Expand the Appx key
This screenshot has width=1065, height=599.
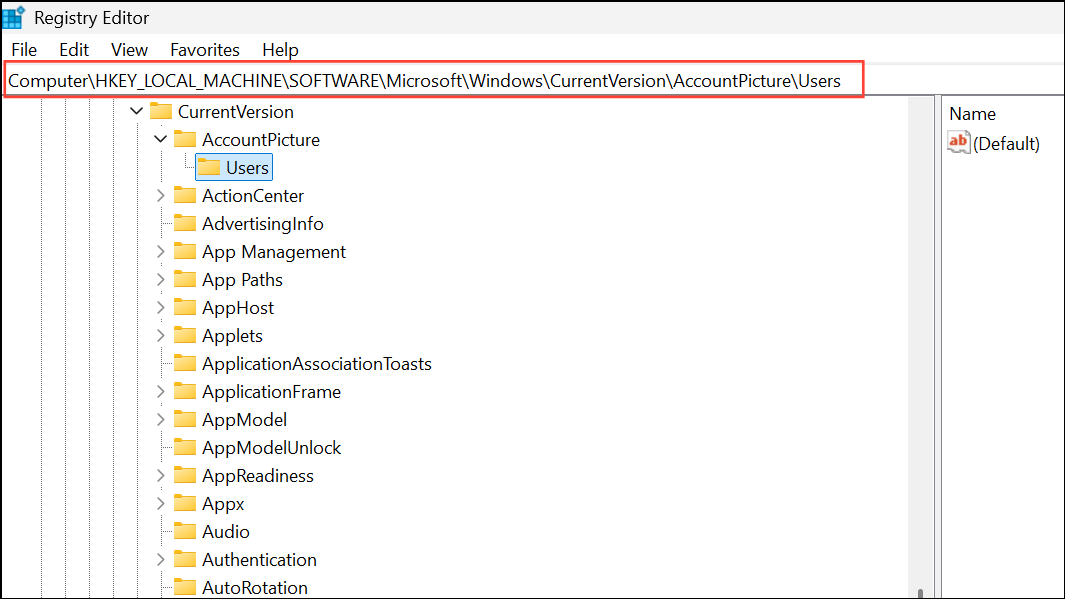(x=160, y=503)
